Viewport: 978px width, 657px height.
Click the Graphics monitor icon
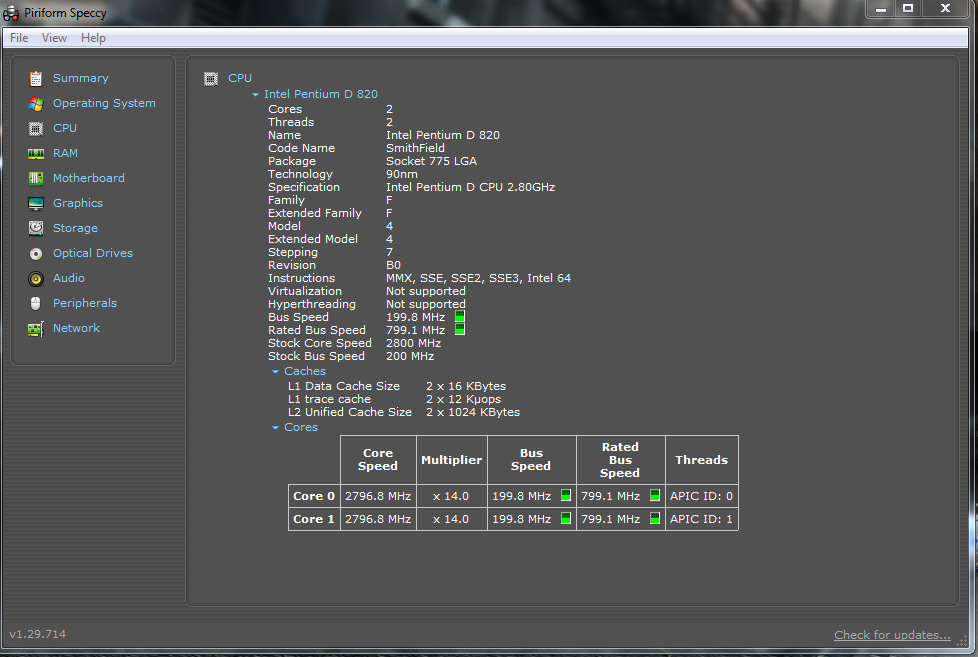36,203
